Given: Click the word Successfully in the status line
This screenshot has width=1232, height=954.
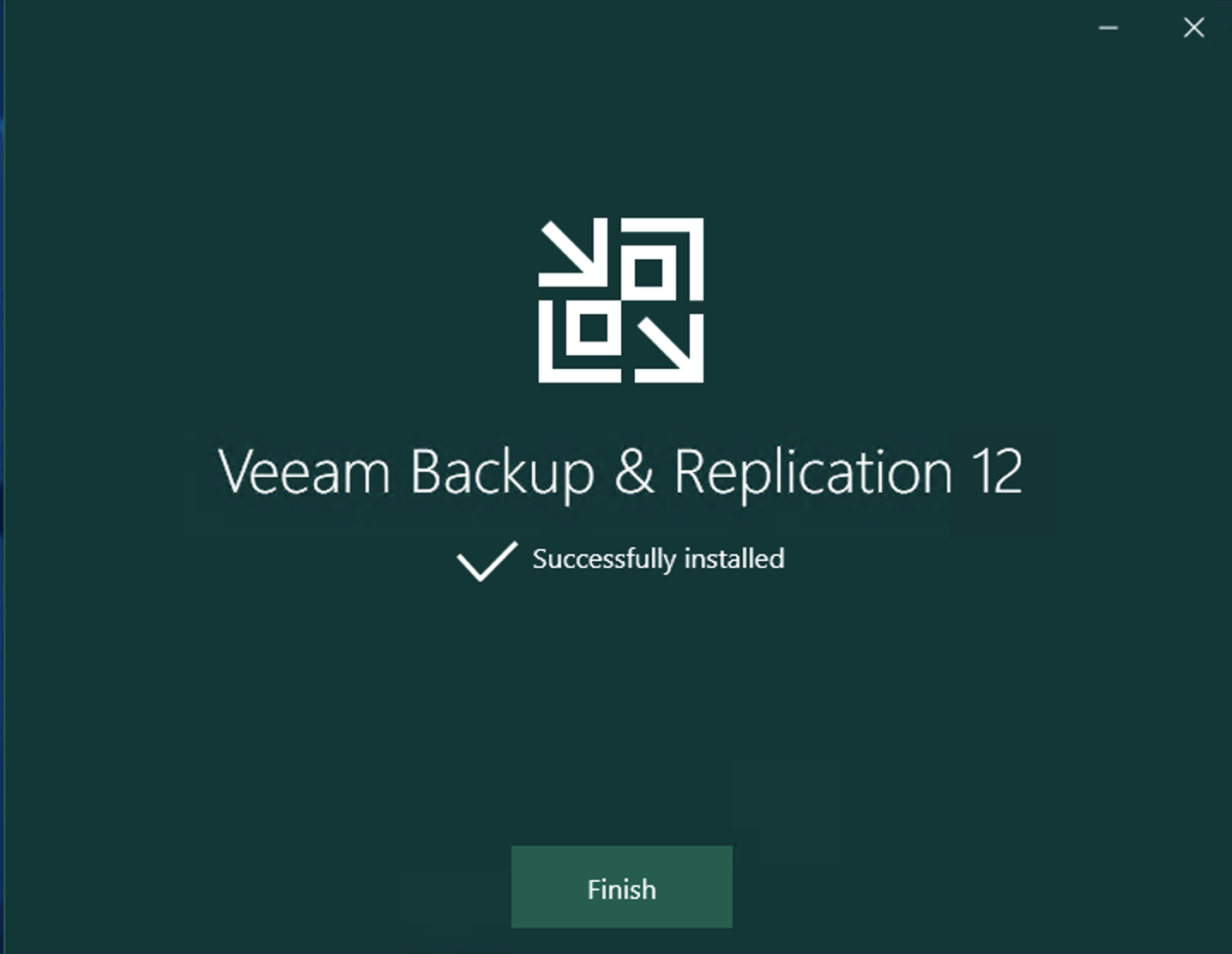Looking at the screenshot, I should tap(604, 559).
